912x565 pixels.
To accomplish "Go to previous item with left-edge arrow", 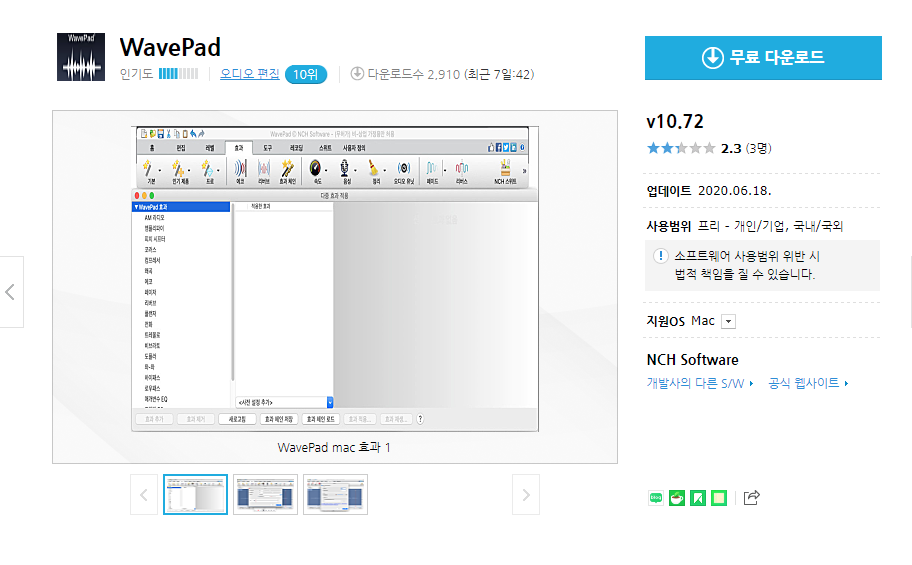I will pyautogui.click(x=10, y=292).
